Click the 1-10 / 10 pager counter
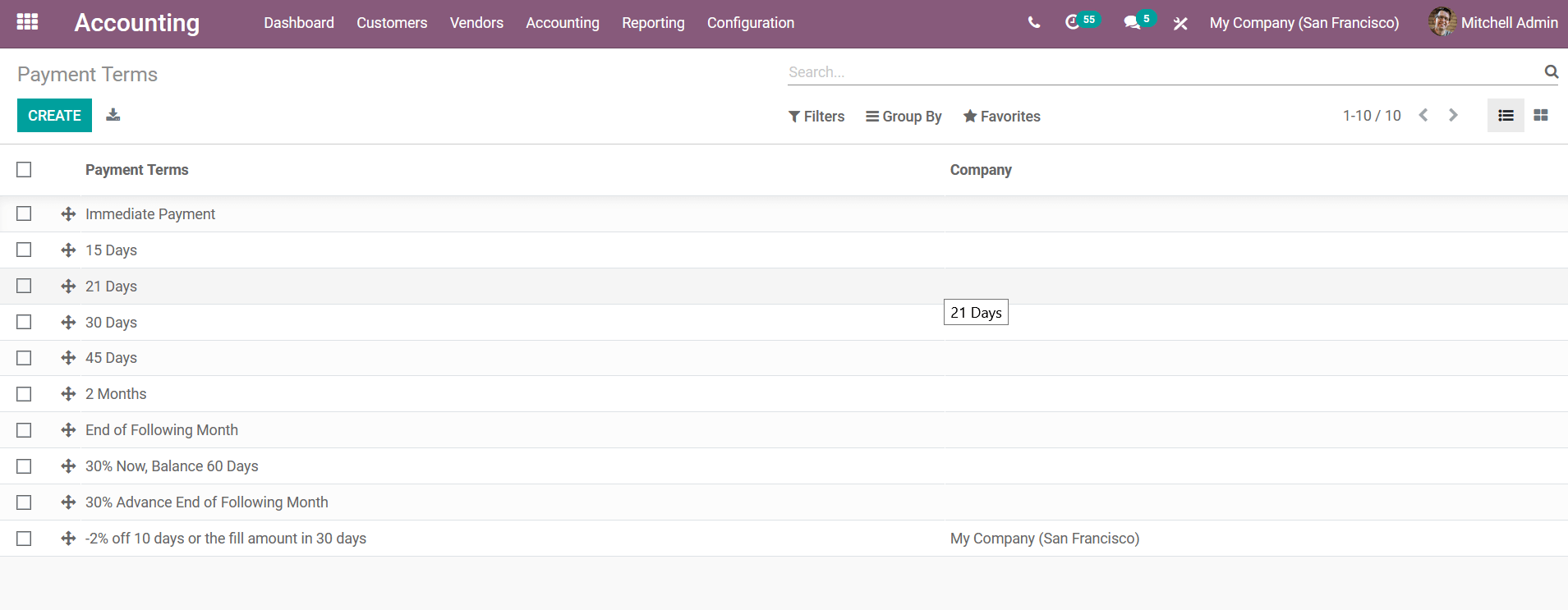Image resolution: width=1568 pixels, height=610 pixels. tap(1372, 116)
